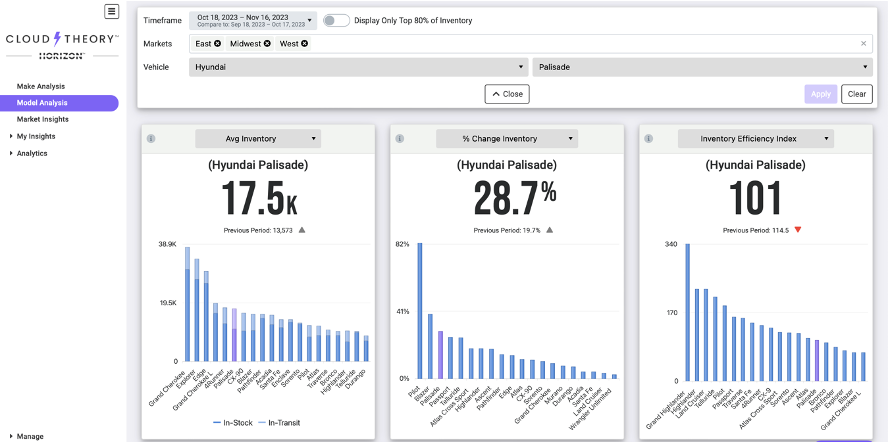Open the hamburger menu icon

112,11
